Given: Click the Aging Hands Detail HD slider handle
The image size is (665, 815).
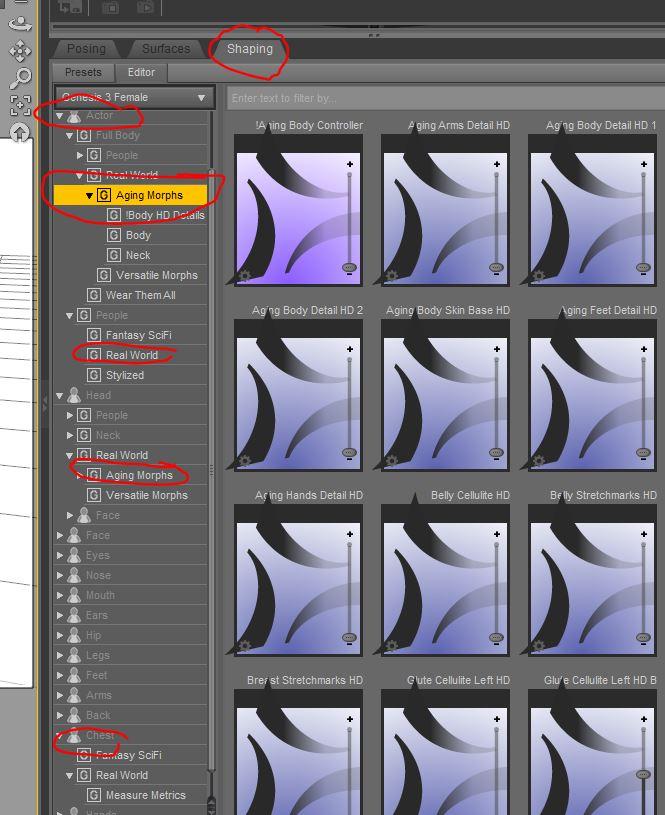Looking at the screenshot, I should 350,638.
